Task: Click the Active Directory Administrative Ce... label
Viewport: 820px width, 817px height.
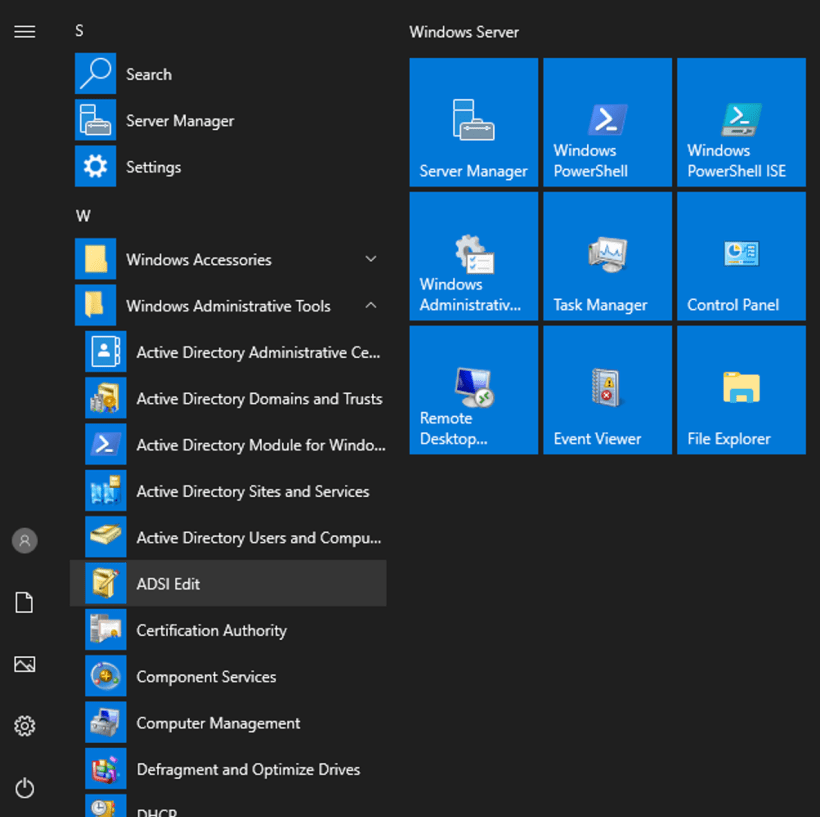Action: [258, 353]
